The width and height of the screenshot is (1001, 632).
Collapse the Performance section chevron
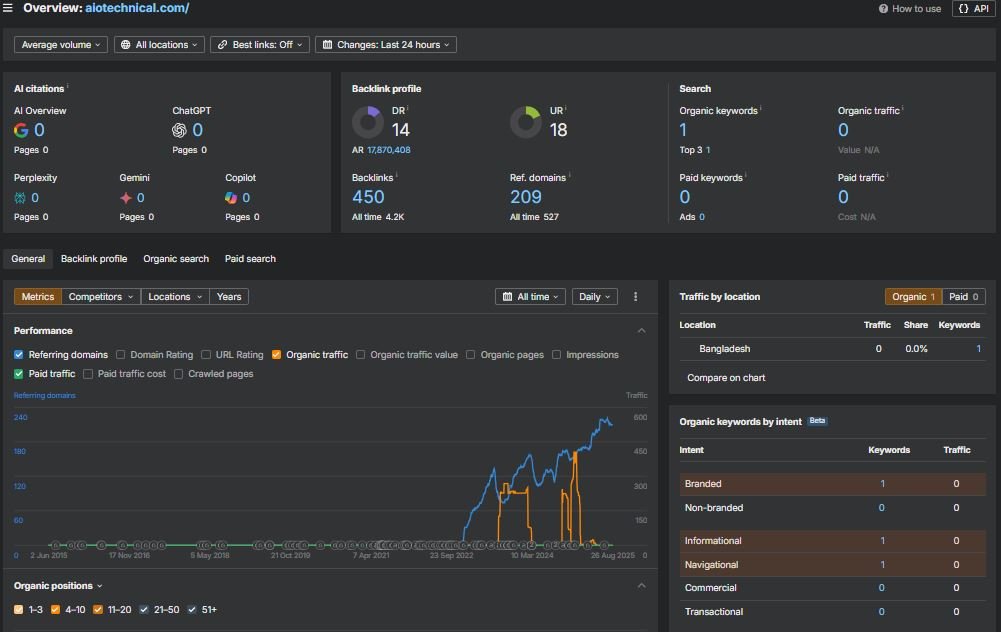click(641, 331)
